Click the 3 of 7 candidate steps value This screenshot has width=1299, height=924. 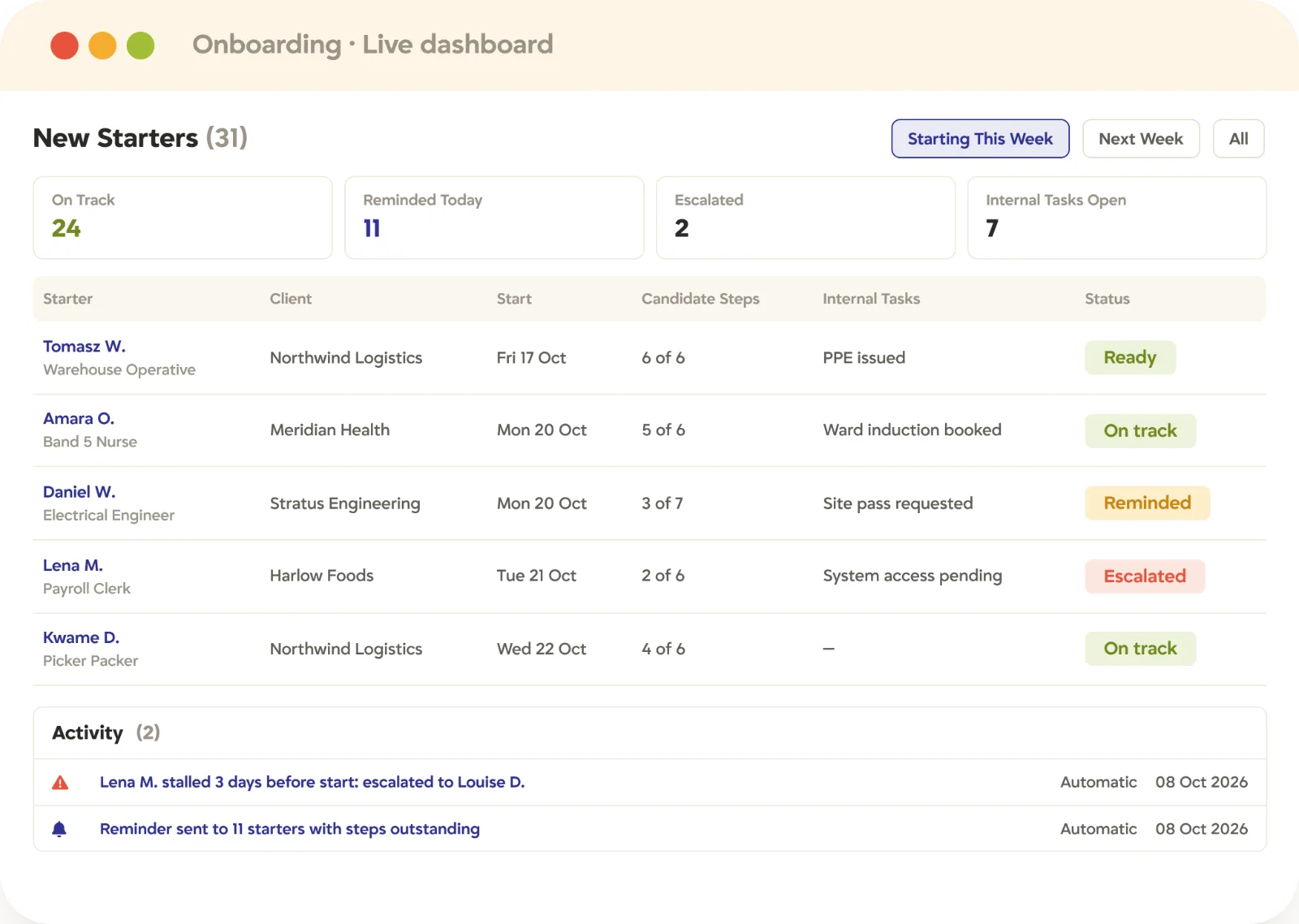tap(662, 503)
